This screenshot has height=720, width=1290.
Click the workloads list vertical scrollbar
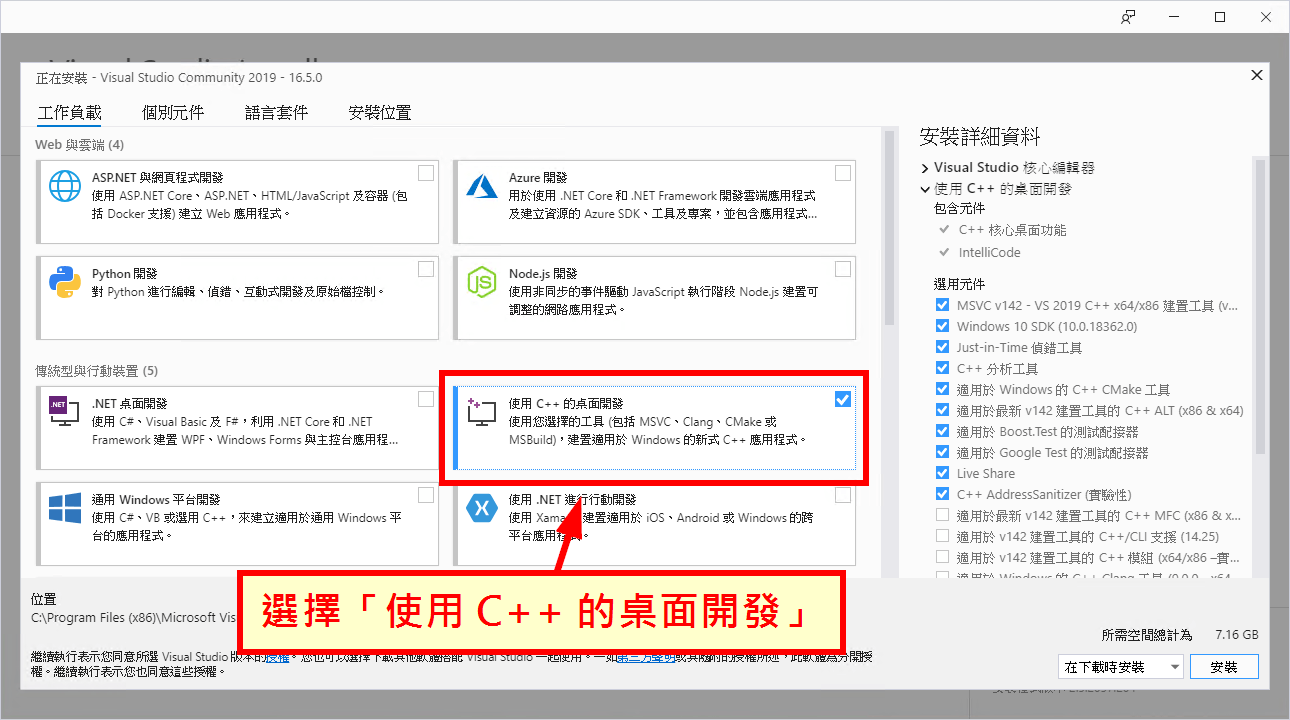click(x=889, y=230)
